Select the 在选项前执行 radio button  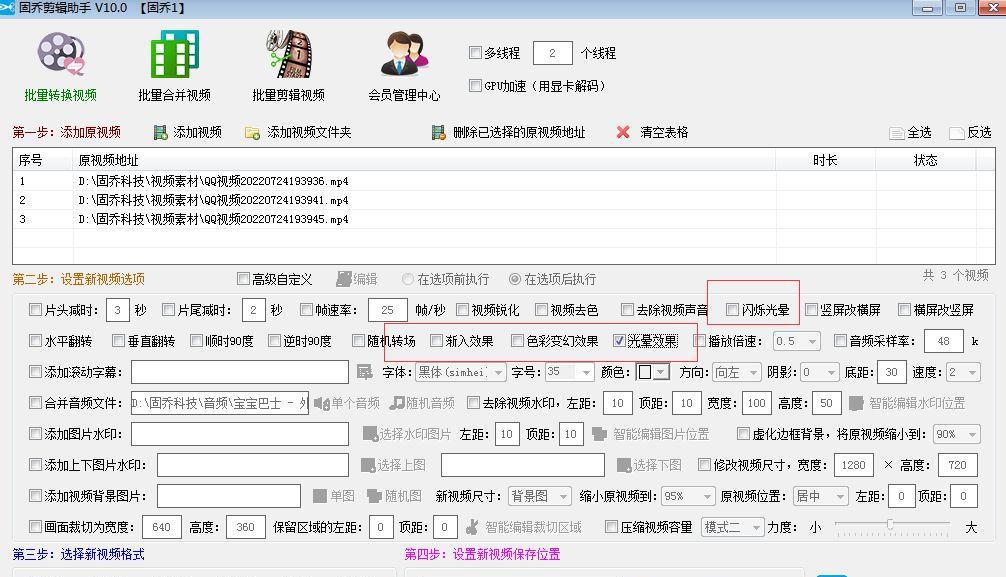click(408, 279)
